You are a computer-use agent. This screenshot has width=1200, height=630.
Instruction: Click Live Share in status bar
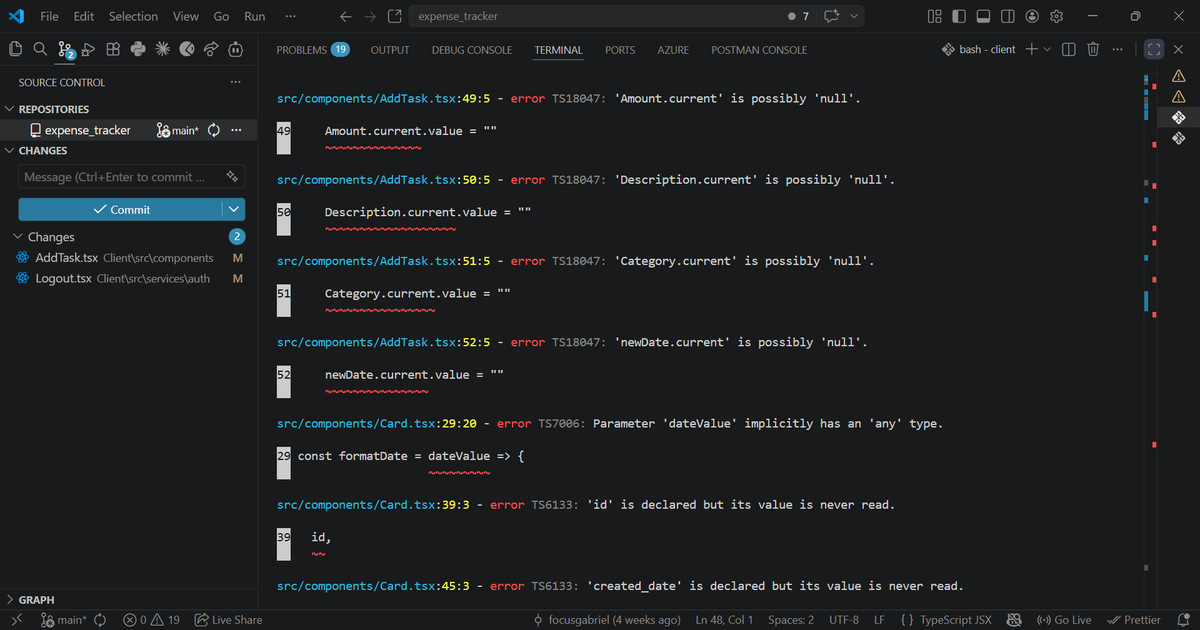[x=228, y=620]
